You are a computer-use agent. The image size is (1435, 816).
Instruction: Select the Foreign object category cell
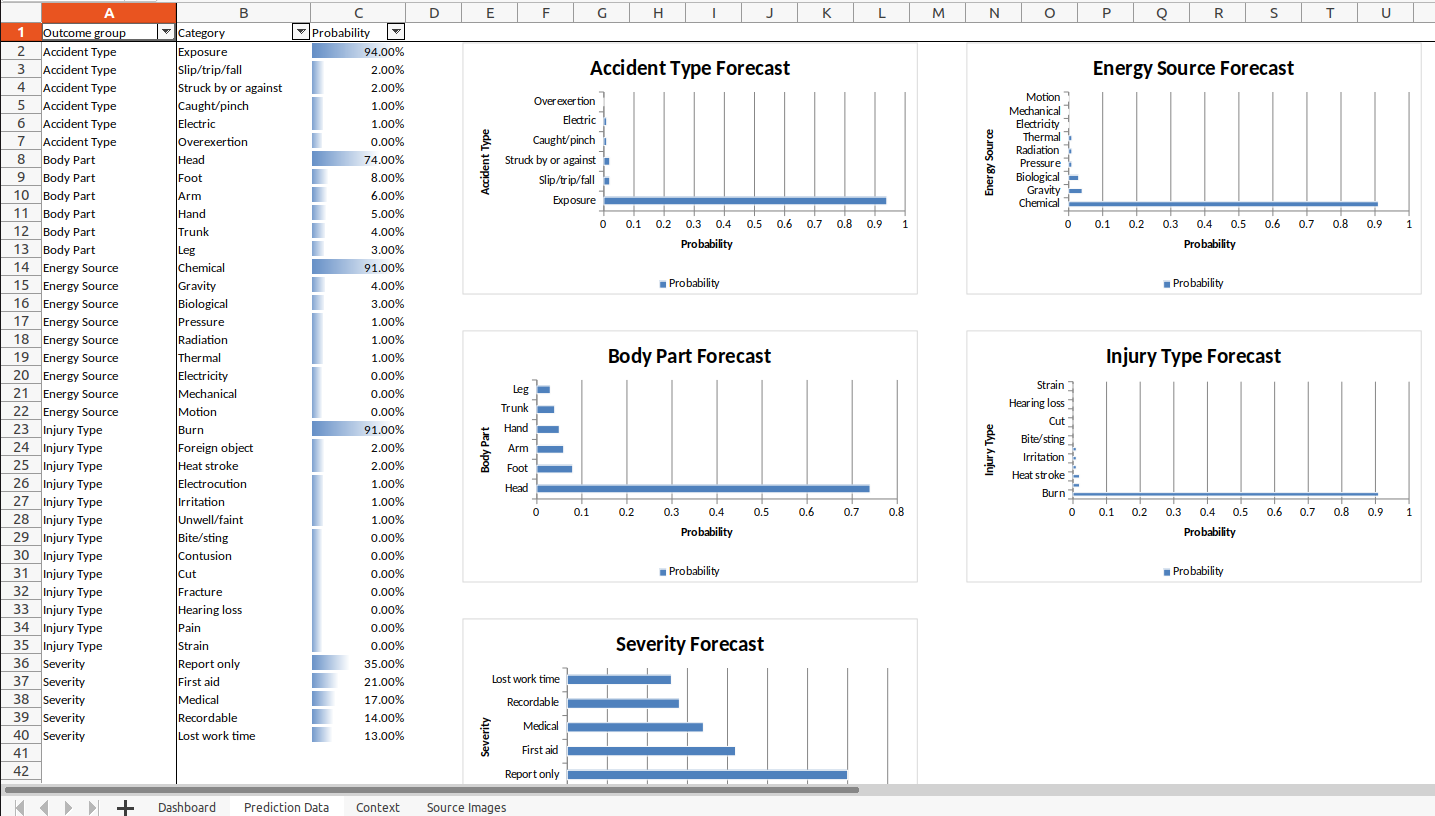click(x=243, y=447)
